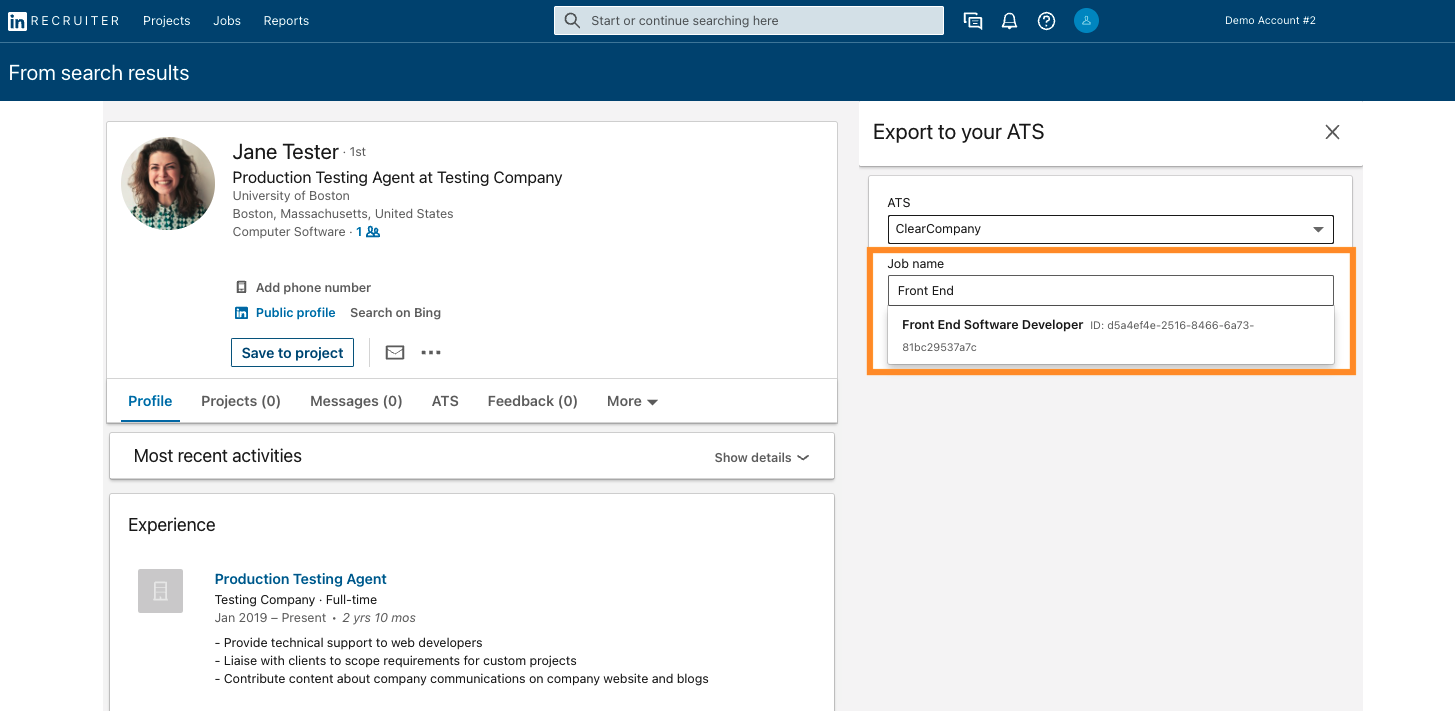
Task: Click Search on Bing
Action: tap(395, 313)
